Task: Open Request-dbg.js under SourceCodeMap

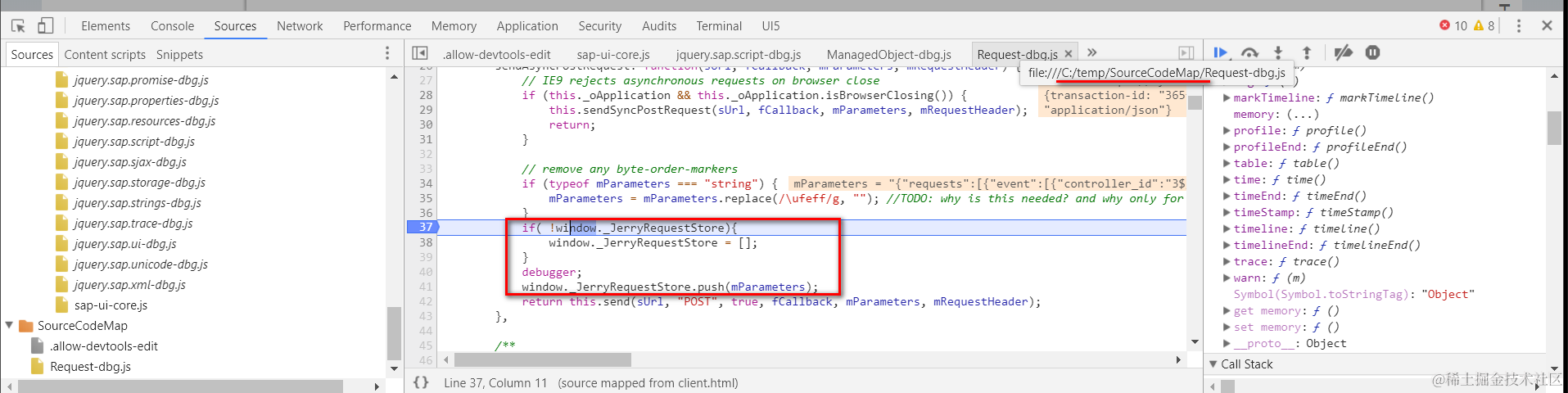Action: coord(90,367)
